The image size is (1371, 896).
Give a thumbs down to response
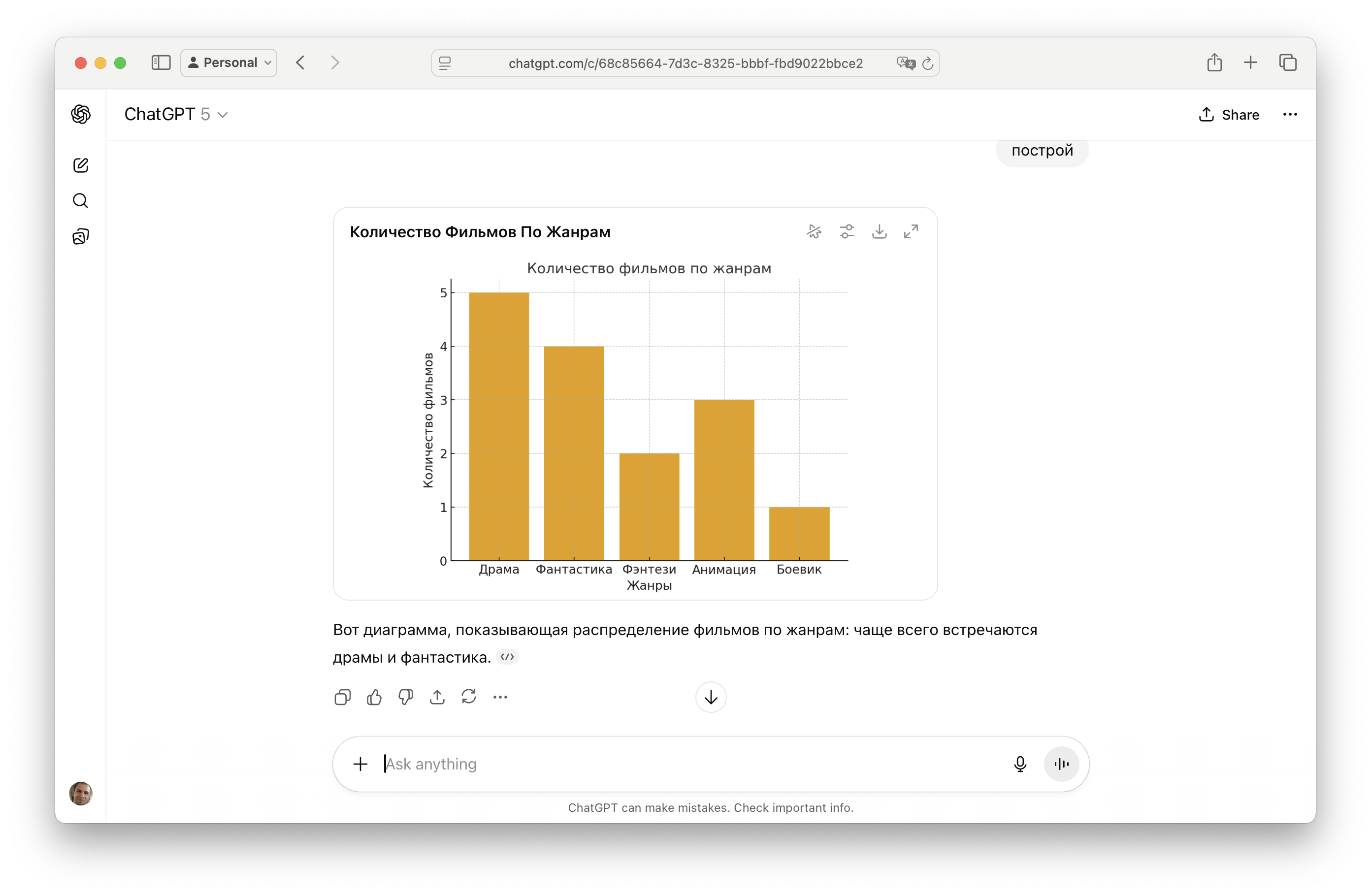[406, 697]
